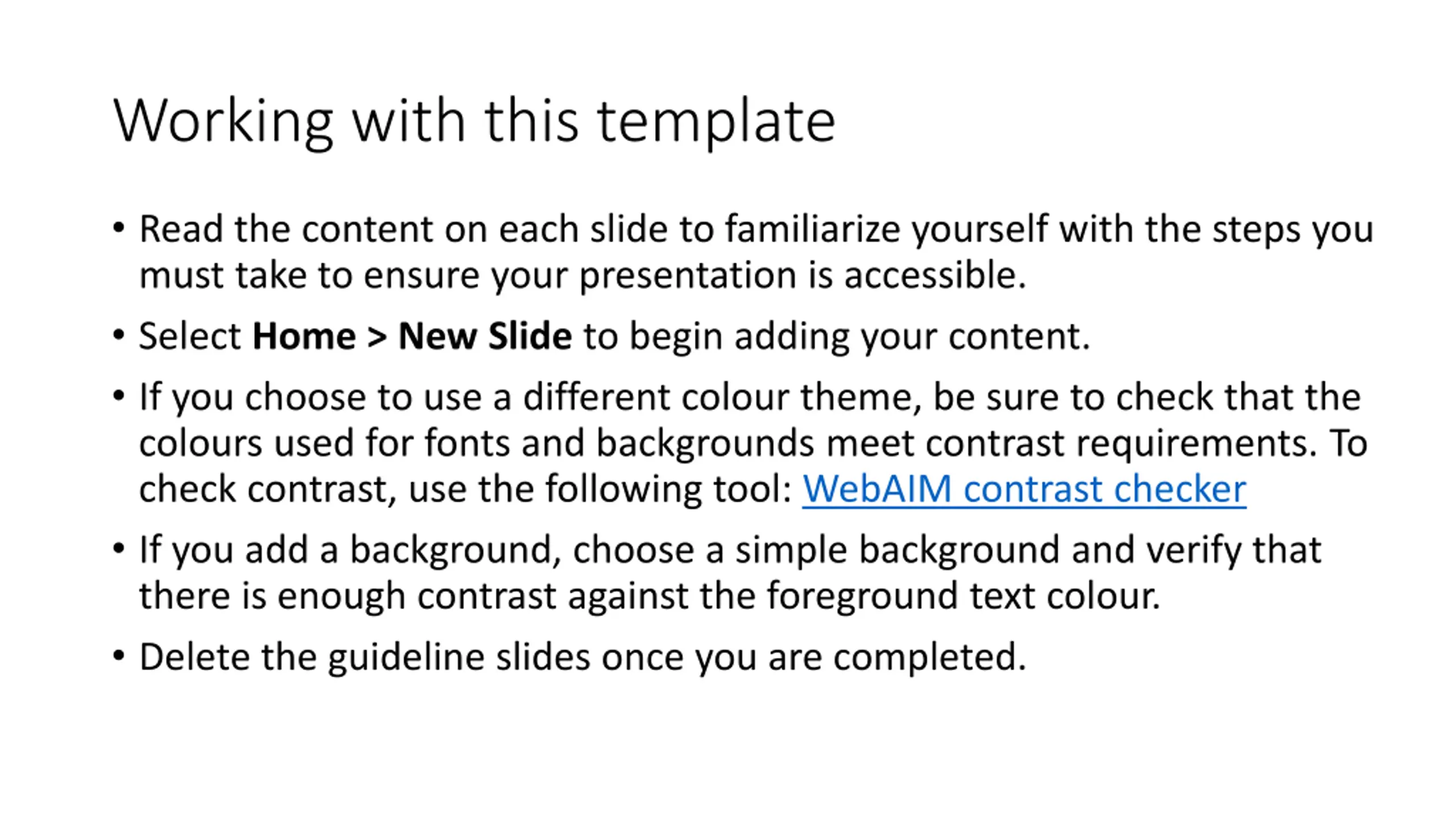Click the bullet dot before 'Delete the guideline'
The height and width of the screenshot is (819, 1456).
[x=118, y=656]
